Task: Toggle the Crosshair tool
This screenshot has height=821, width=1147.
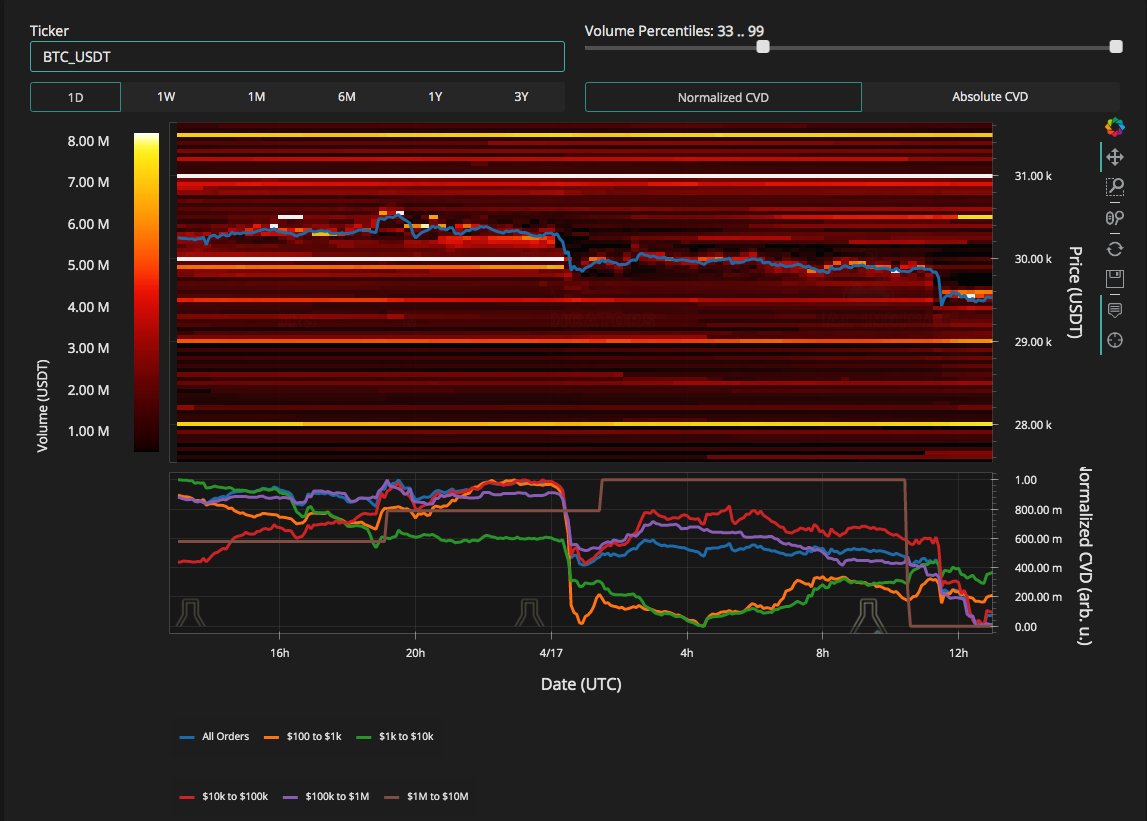Action: pyautogui.click(x=1115, y=340)
